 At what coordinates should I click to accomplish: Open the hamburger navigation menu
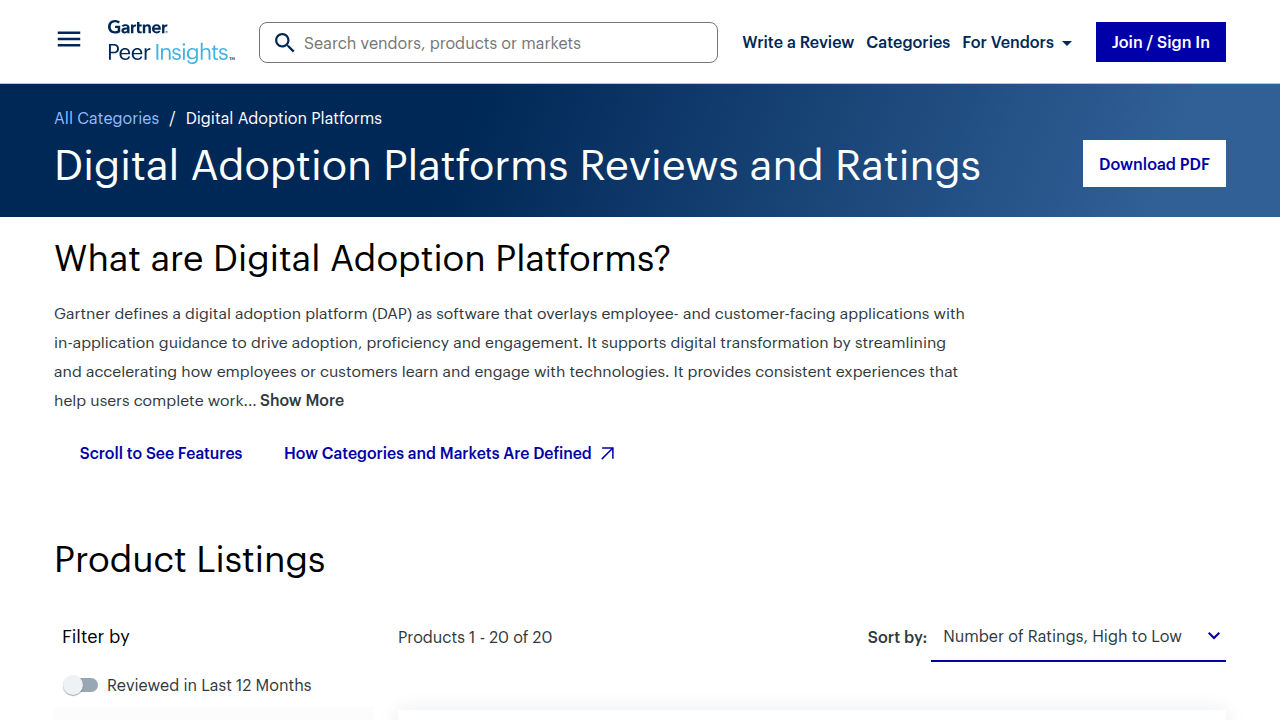pos(69,40)
